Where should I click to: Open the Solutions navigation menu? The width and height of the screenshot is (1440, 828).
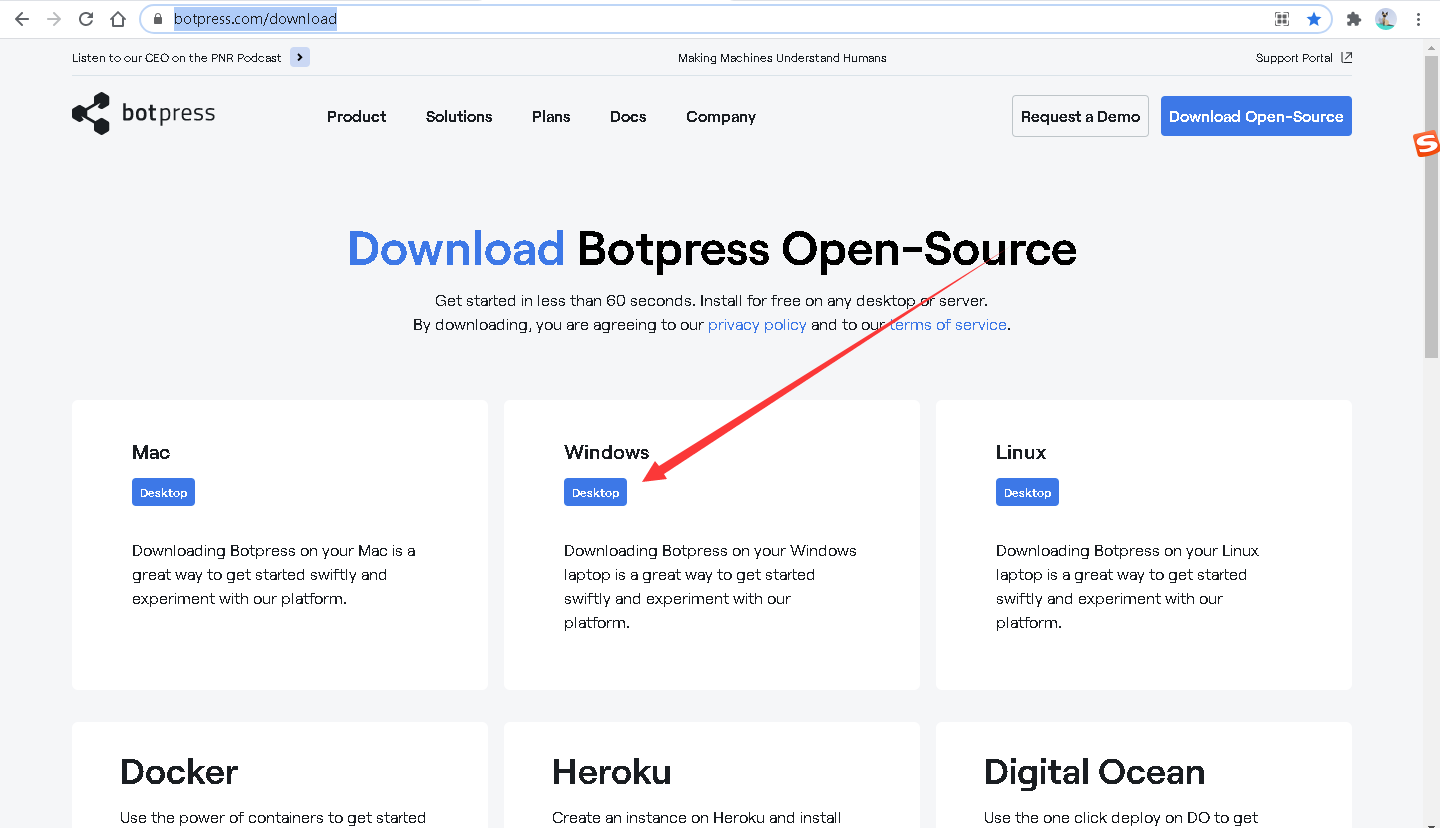tap(458, 116)
